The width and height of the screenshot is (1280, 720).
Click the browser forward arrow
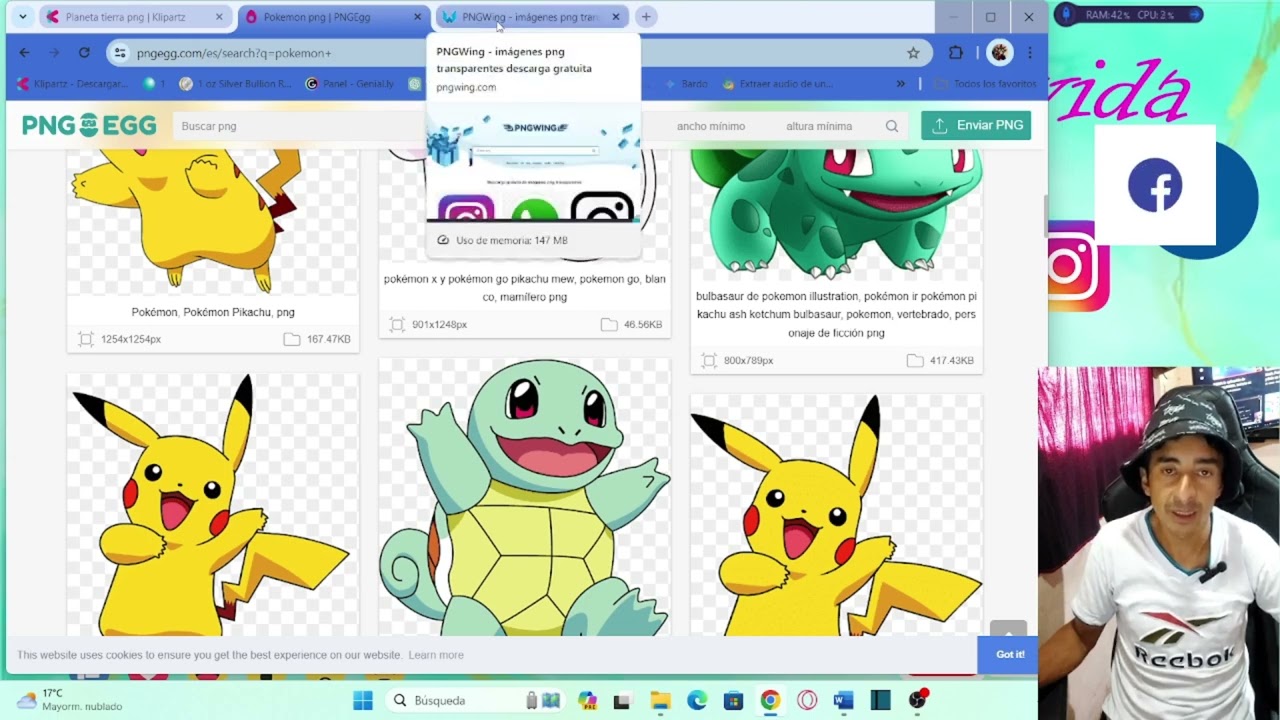(54, 53)
